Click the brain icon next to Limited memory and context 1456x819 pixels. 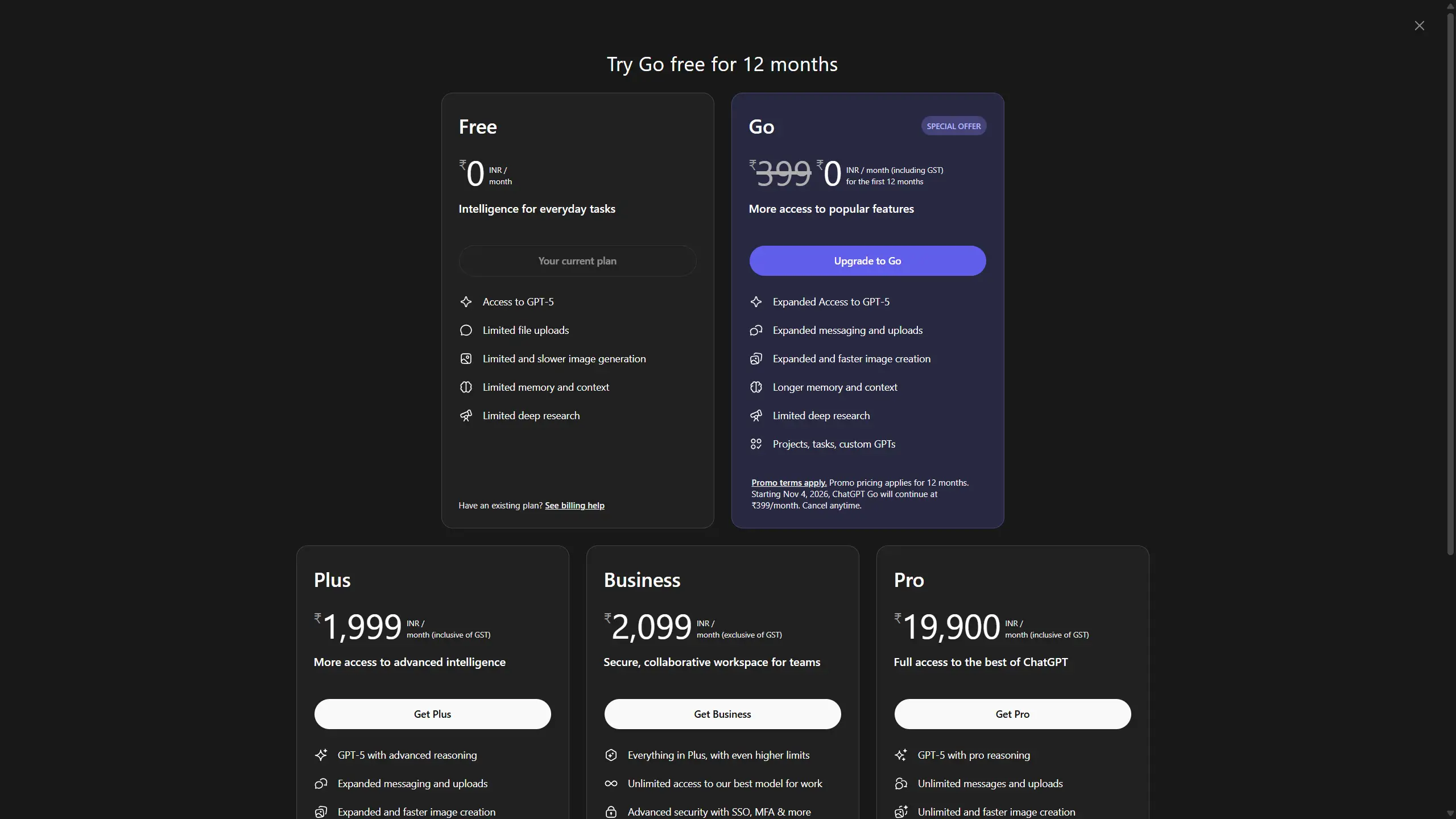[x=466, y=387]
